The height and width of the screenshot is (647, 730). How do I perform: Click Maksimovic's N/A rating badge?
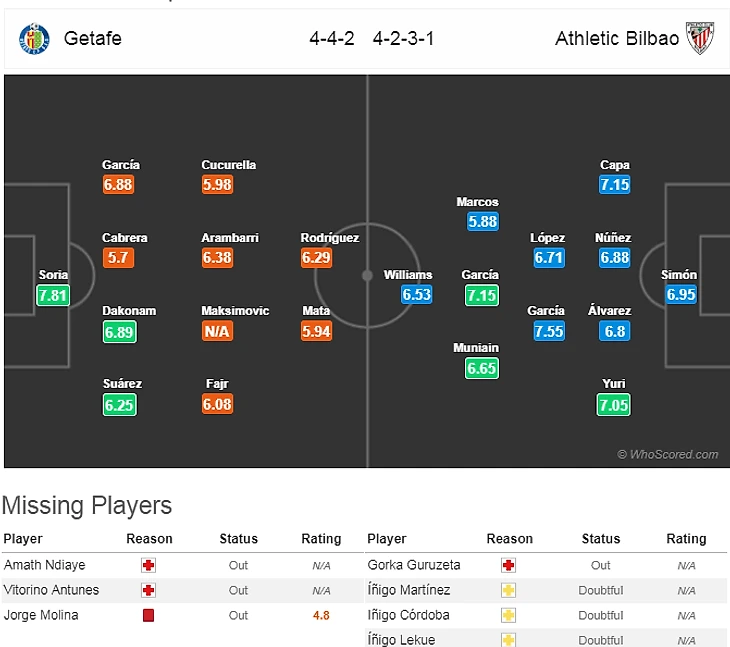coord(217,331)
